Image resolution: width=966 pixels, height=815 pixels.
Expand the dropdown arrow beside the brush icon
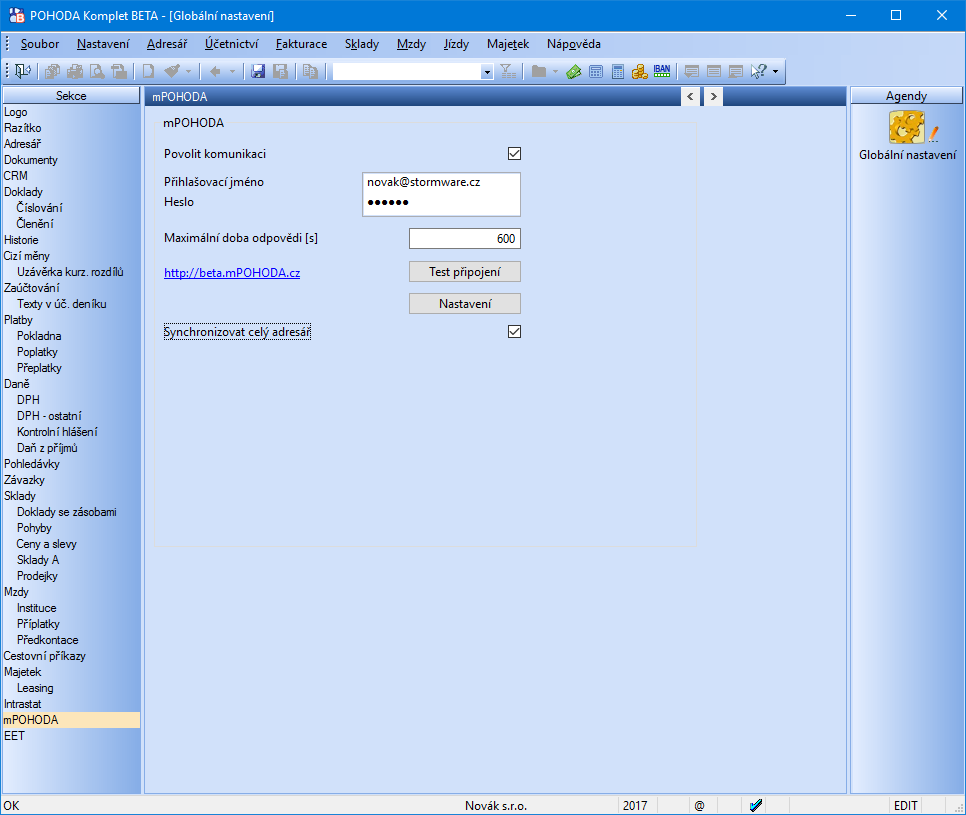189,72
